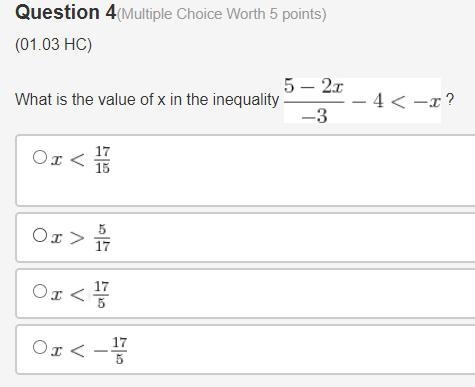Mark the radio button for x < 17/5
Viewport: 475px width, 387px height.
(x=40, y=291)
